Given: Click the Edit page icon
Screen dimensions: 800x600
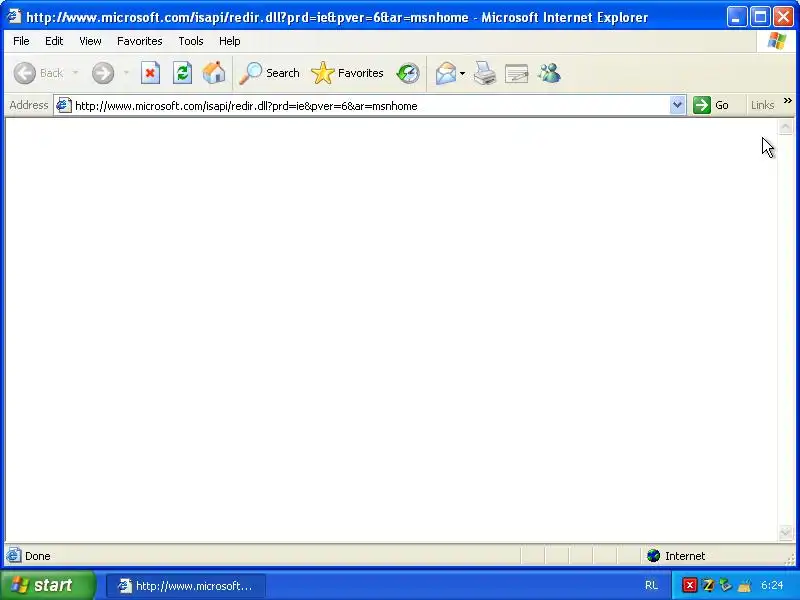Looking at the screenshot, I should tap(516, 73).
